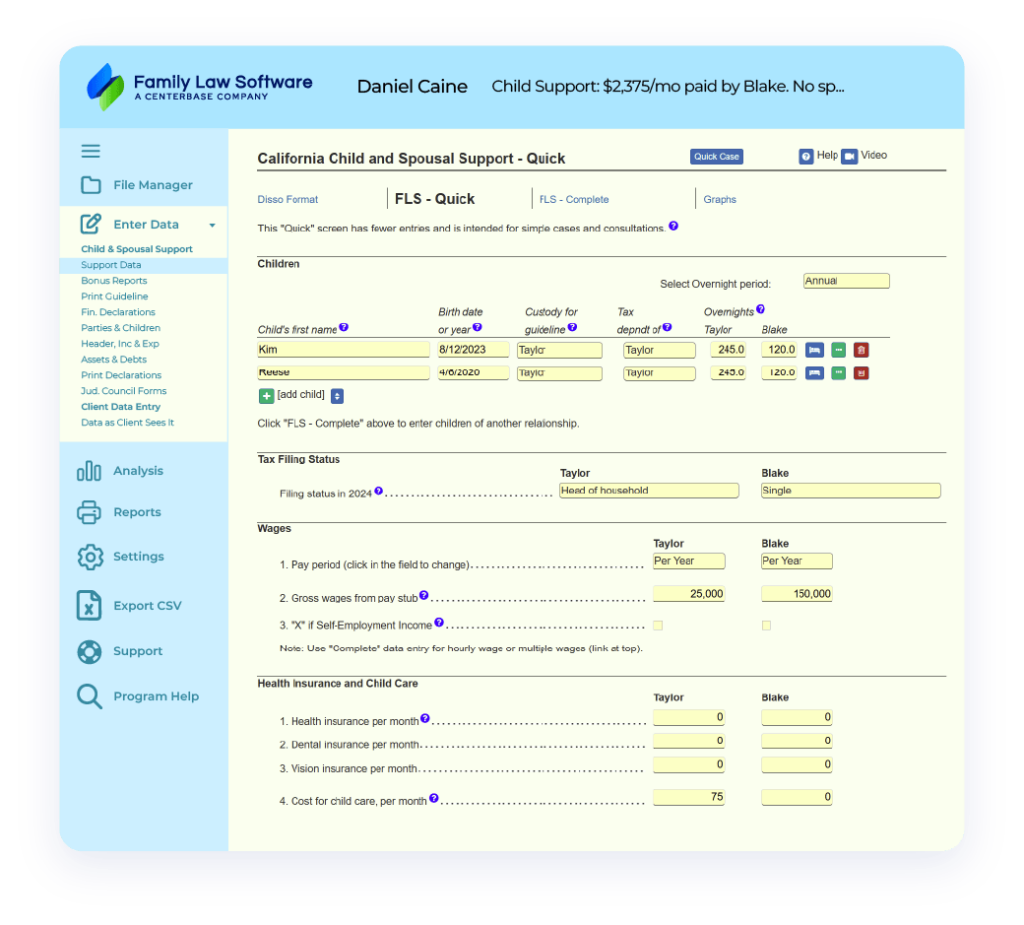Open the Select Overnight period dropdown

[x=846, y=280]
